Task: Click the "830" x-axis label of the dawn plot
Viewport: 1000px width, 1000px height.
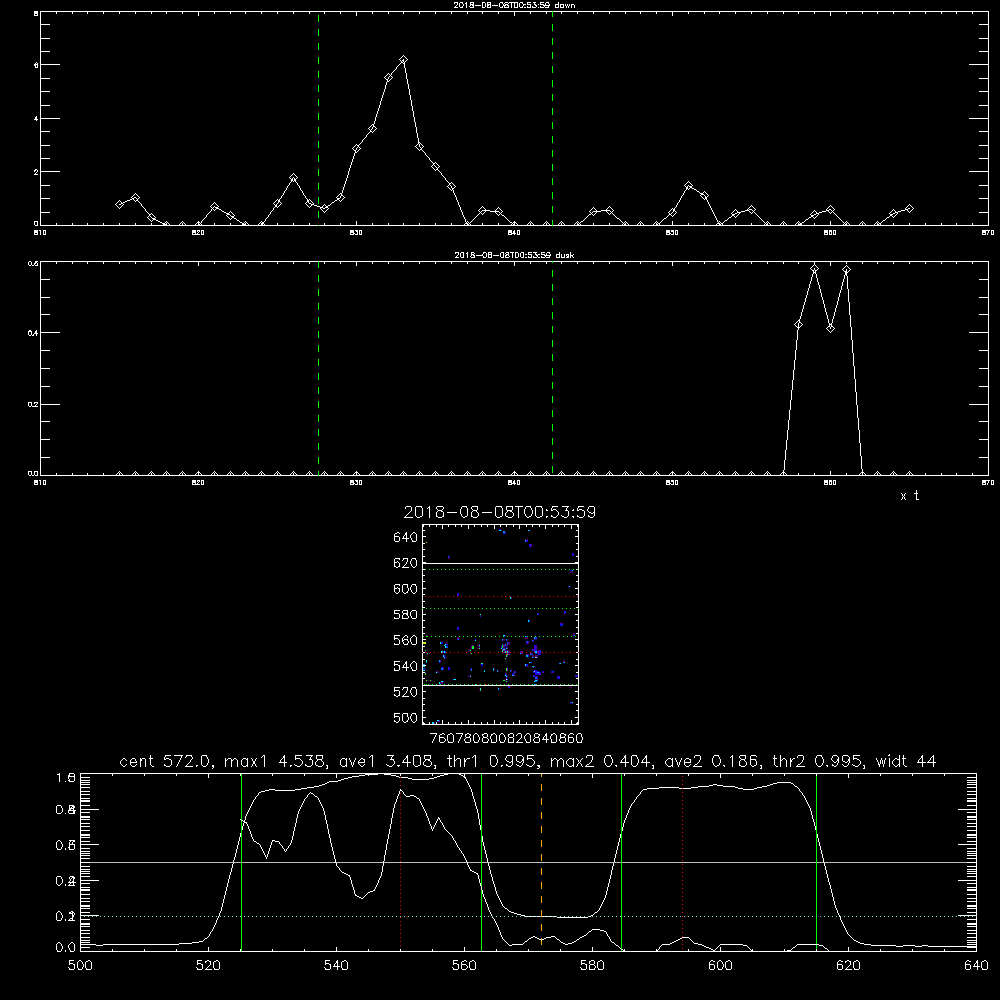Action: (356, 233)
